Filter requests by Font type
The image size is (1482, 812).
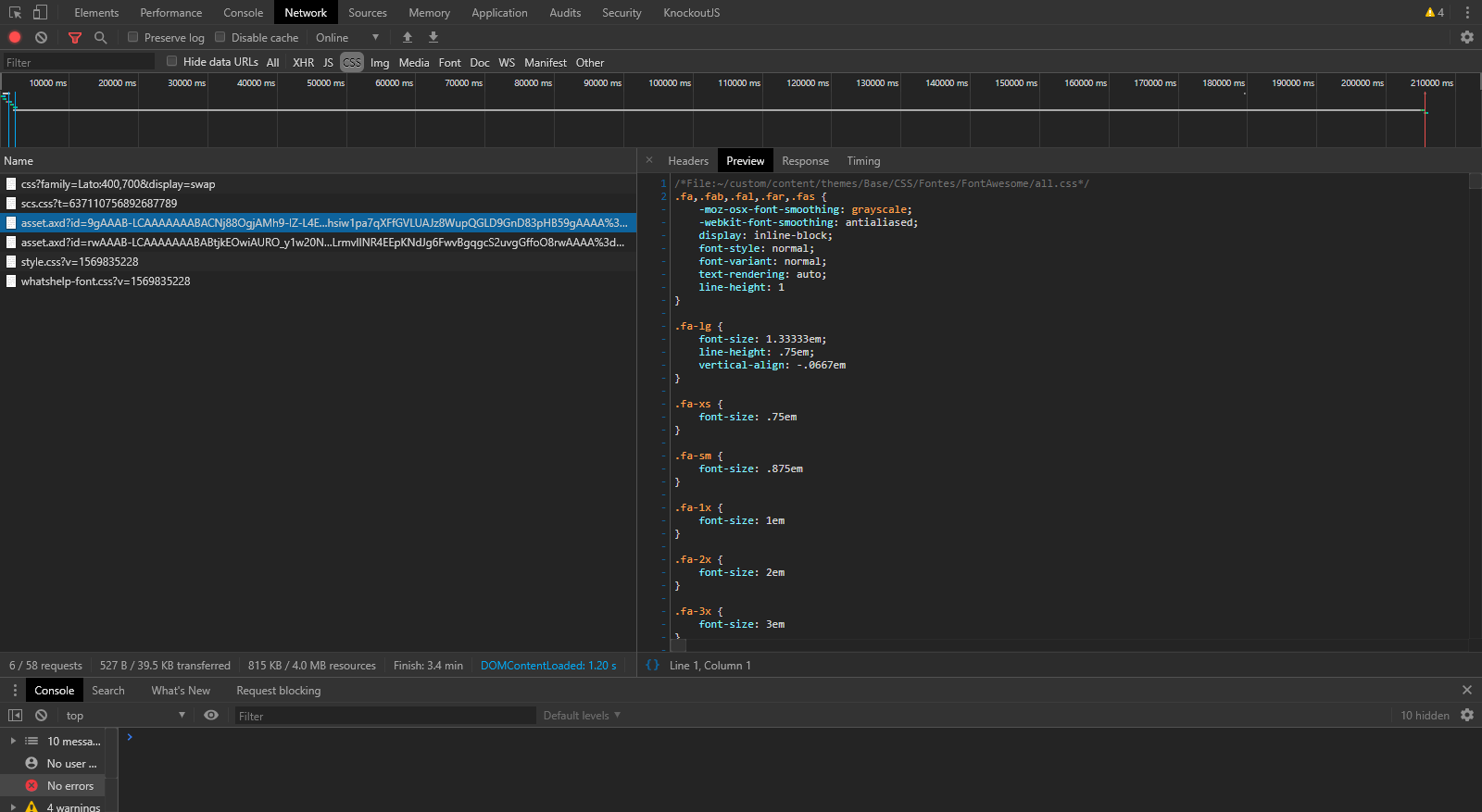449,62
